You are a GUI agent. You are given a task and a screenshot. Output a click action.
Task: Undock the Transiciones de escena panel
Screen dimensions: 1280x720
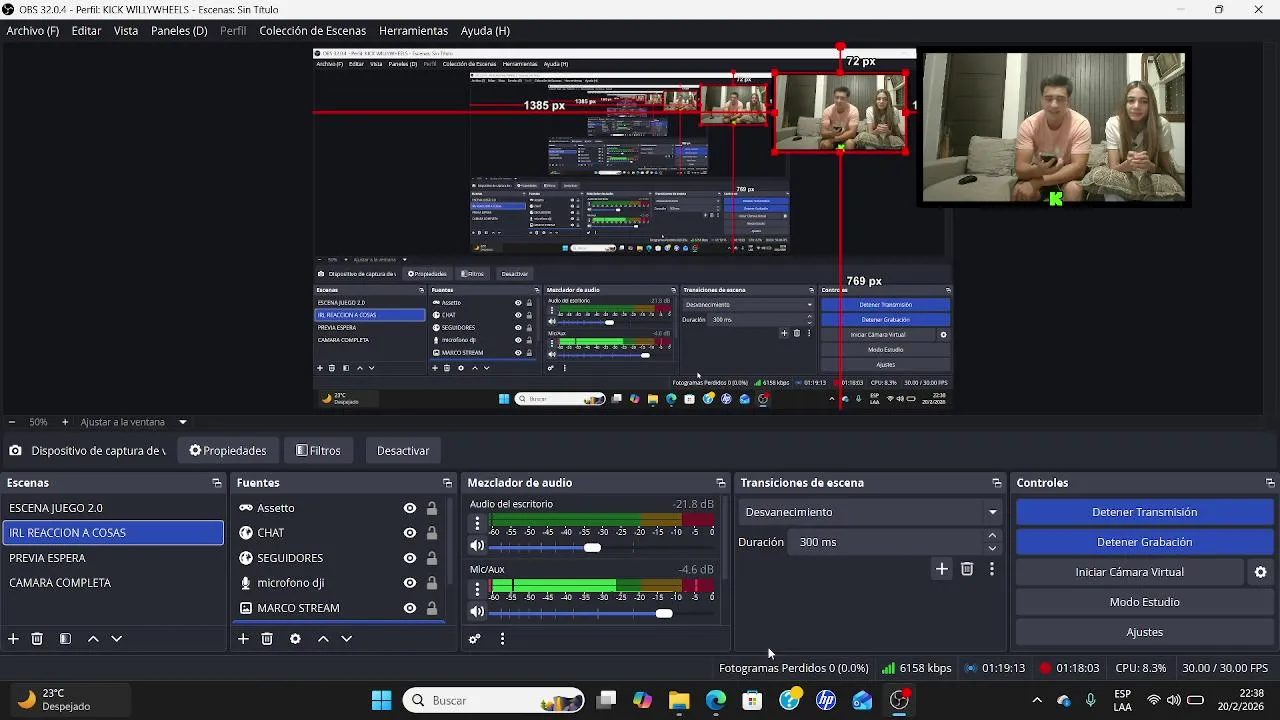[x=996, y=483]
